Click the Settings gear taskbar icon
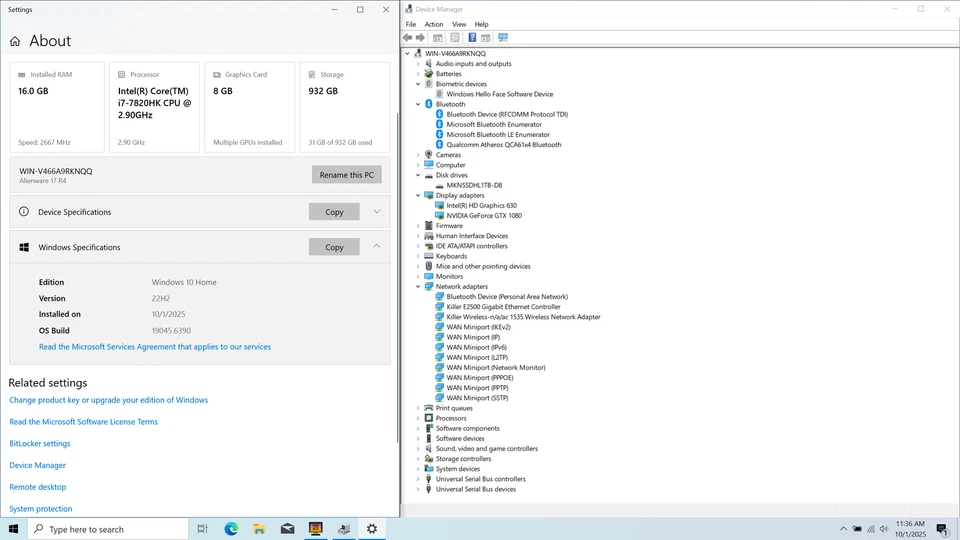 [x=372, y=529]
